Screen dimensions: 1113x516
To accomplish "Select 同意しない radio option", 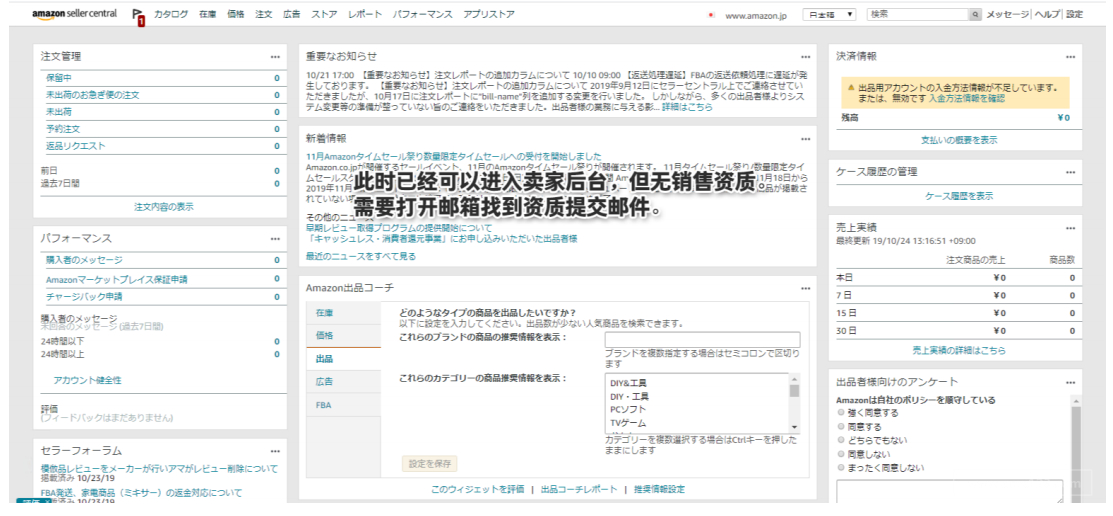I will click(x=842, y=454).
